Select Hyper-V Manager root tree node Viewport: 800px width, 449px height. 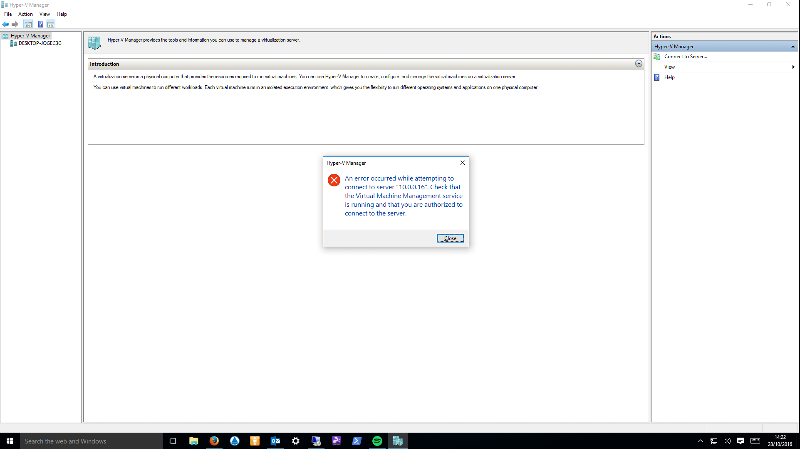point(30,36)
